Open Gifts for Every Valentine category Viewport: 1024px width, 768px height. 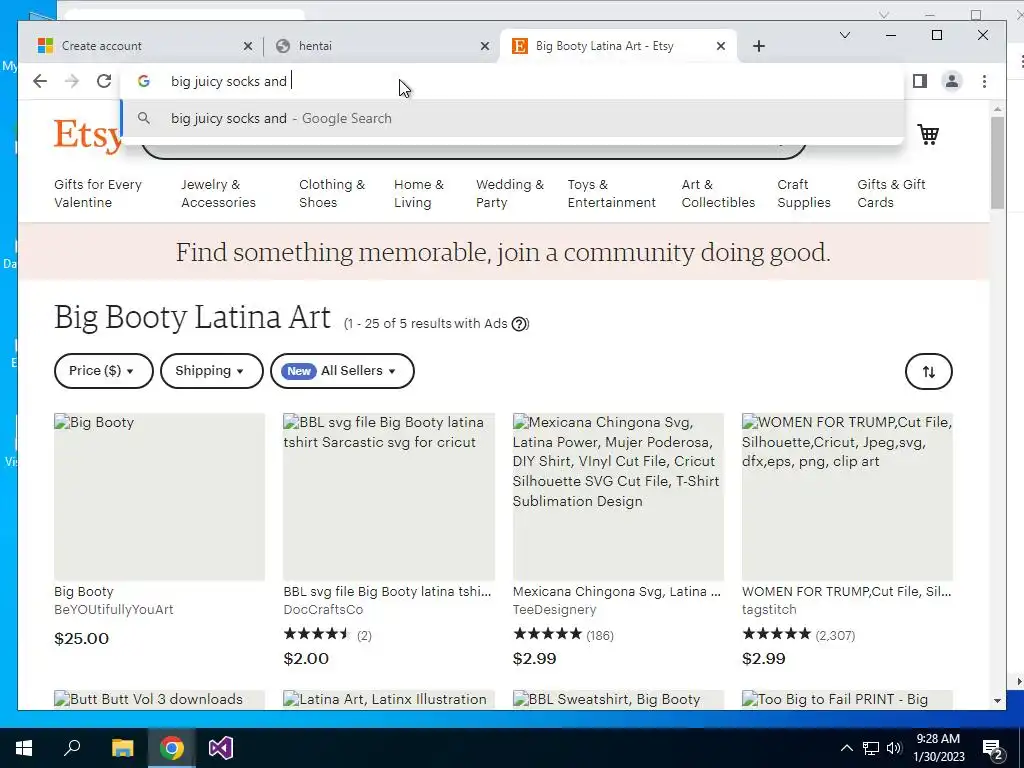98,193
